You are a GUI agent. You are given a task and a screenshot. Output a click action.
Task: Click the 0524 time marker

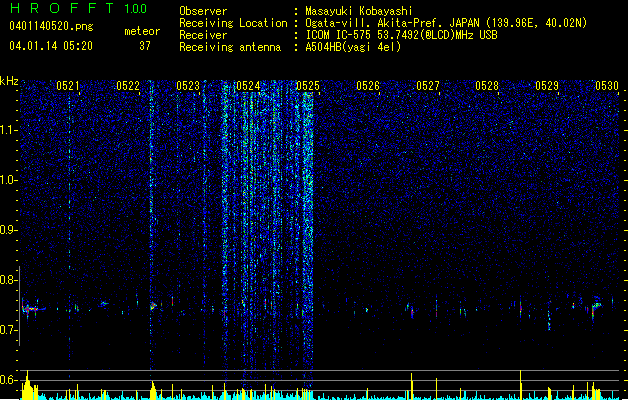tap(248, 85)
